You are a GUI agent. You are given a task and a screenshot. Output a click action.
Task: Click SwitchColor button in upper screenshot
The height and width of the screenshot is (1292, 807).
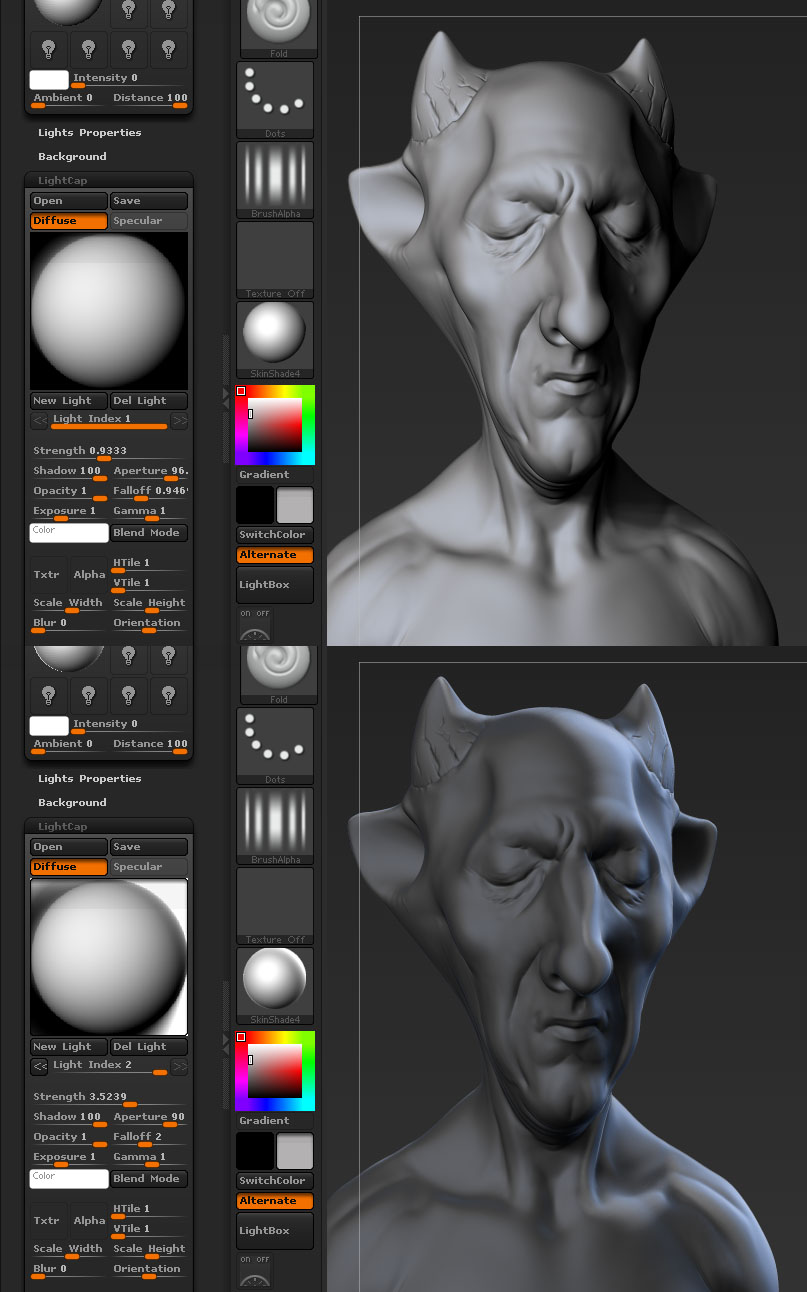(x=275, y=535)
